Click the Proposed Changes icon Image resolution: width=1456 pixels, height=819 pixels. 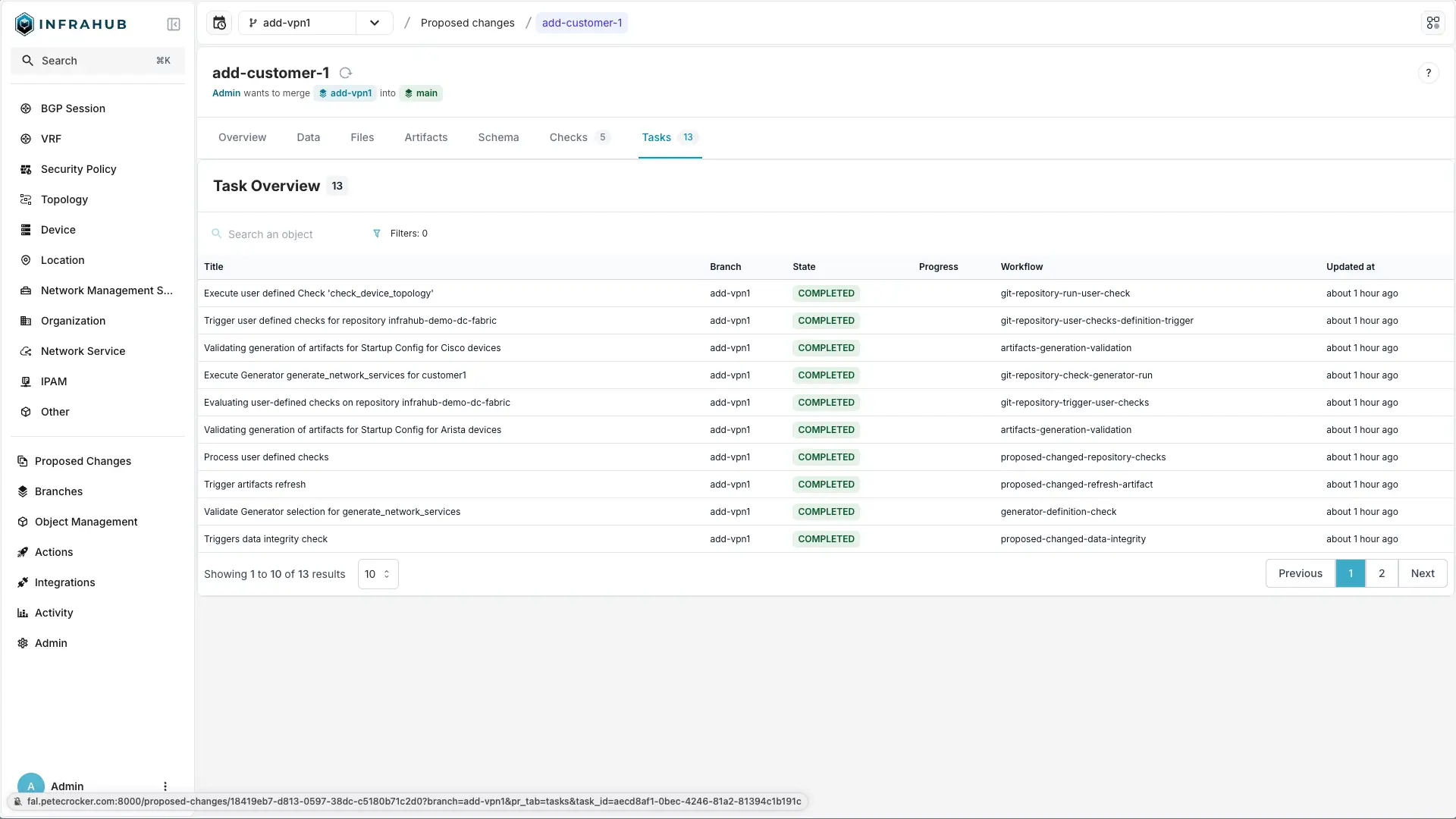23,461
